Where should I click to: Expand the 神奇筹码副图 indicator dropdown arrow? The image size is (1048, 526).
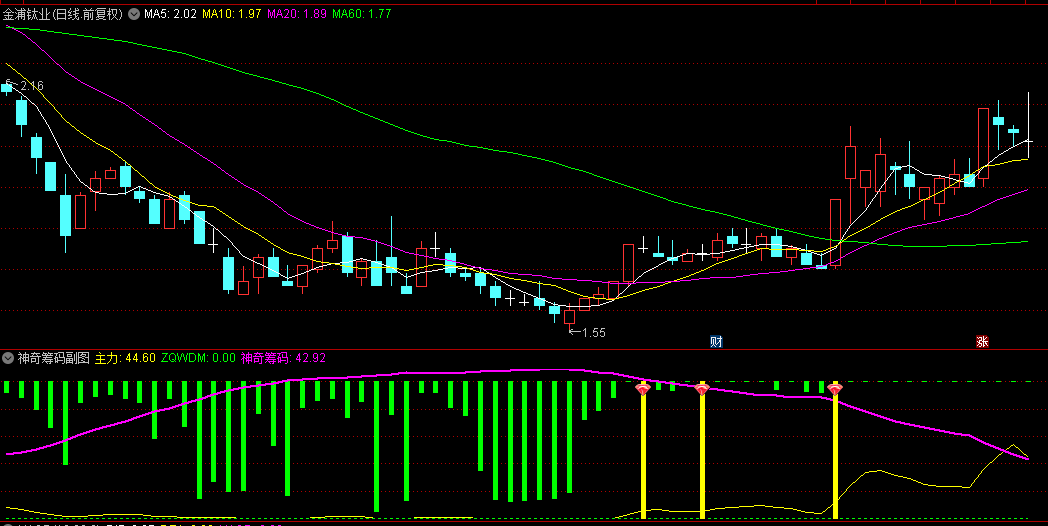[x=8, y=358]
